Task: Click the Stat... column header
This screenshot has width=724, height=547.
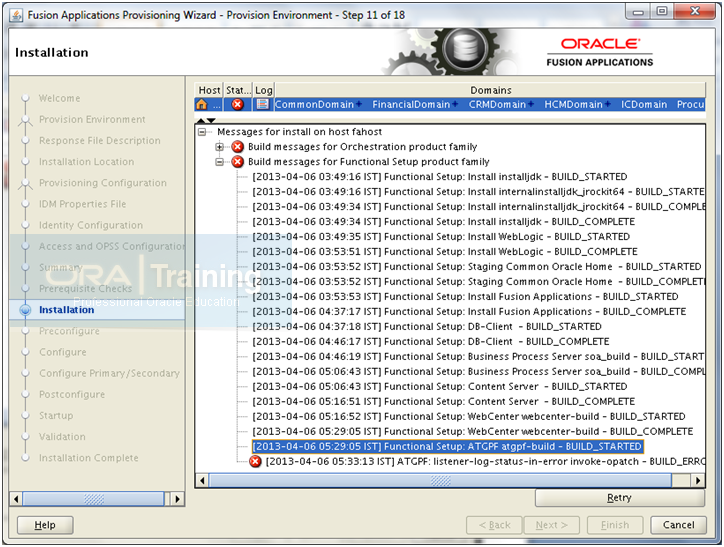Action: coord(238,90)
